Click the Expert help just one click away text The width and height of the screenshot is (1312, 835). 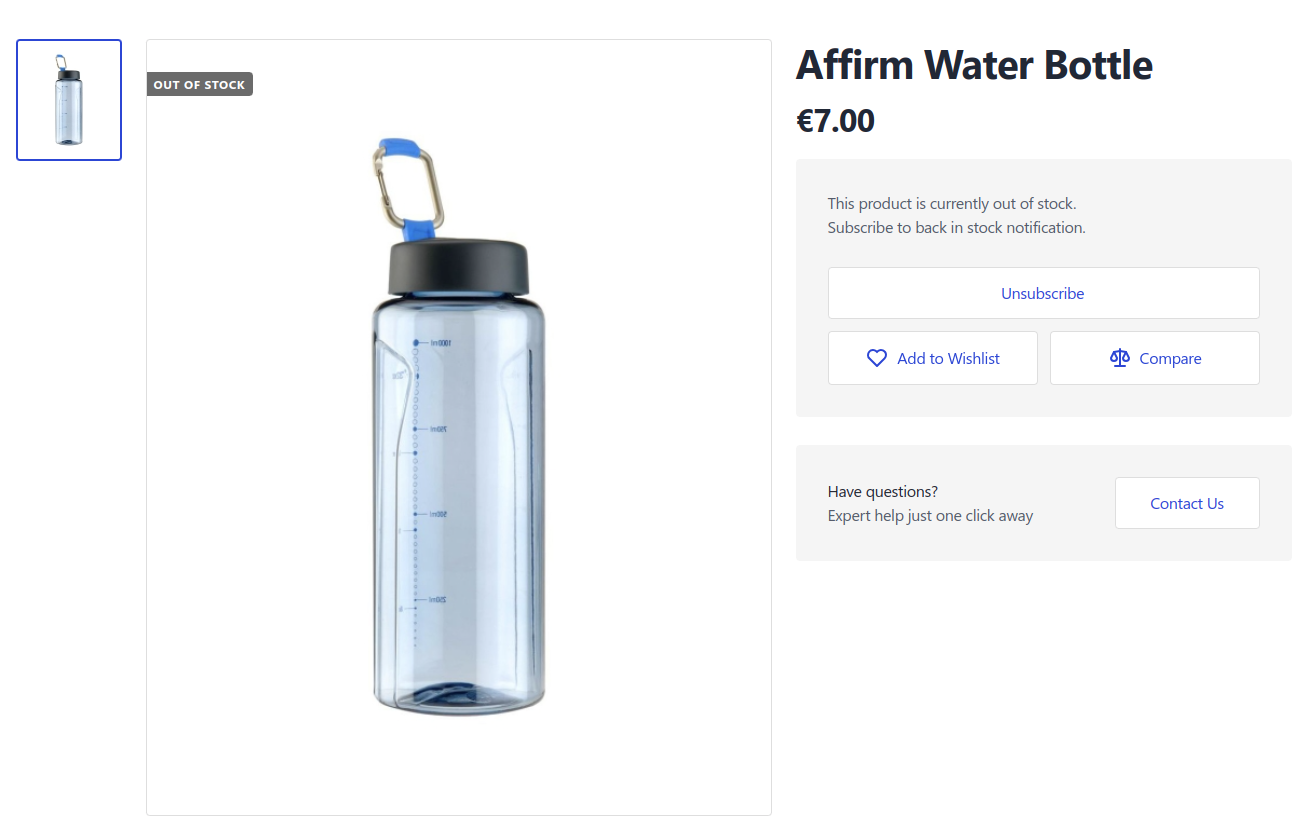pyautogui.click(x=930, y=515)
